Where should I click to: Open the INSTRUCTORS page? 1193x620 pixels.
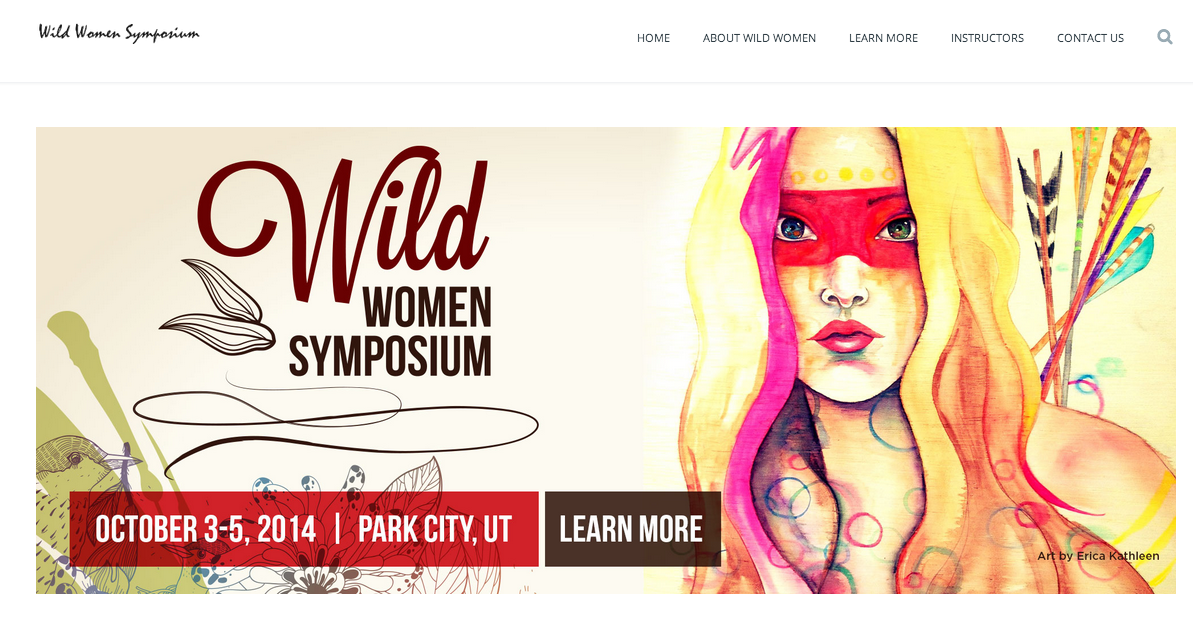click(x=987, y=38)
